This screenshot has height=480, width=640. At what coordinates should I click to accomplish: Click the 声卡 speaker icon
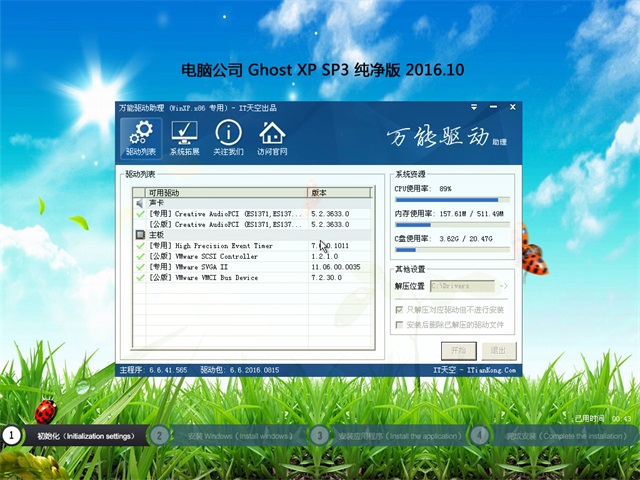coord(140,203)
